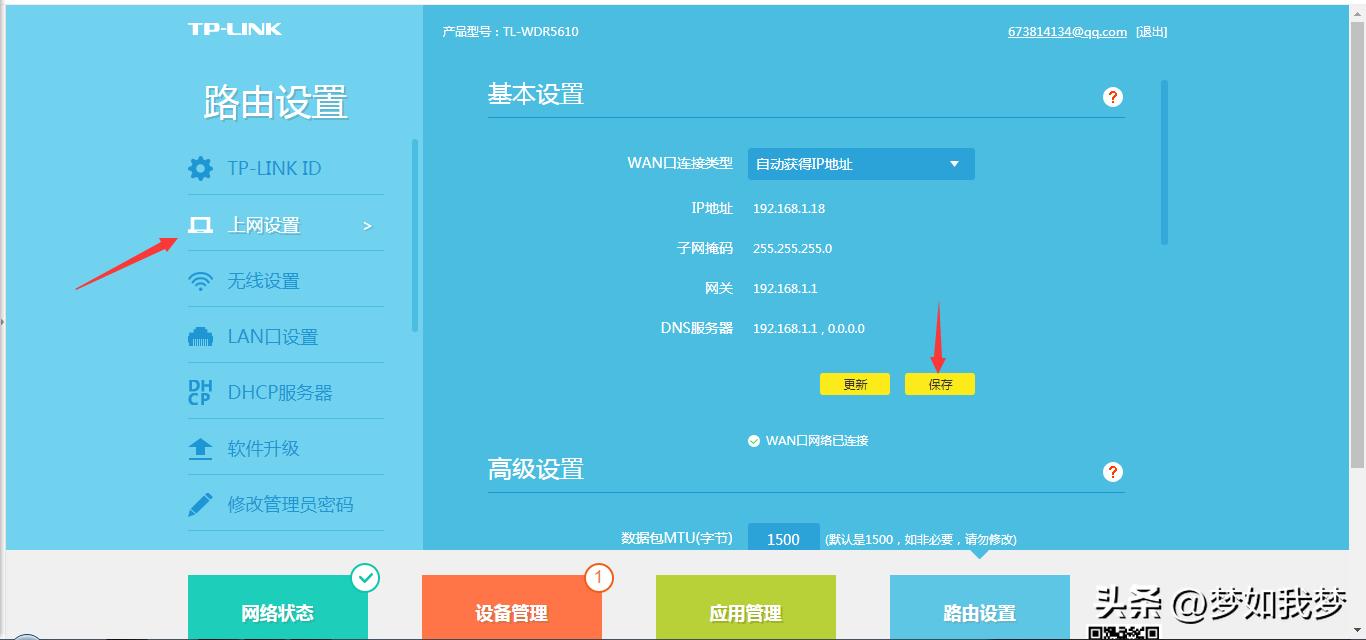Switch to the 应用管理 tab

point(745,613)
